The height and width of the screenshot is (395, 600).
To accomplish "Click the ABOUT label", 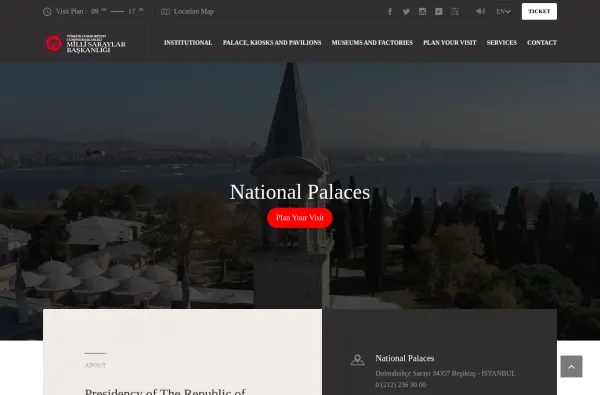I will (x=95, y=365).
